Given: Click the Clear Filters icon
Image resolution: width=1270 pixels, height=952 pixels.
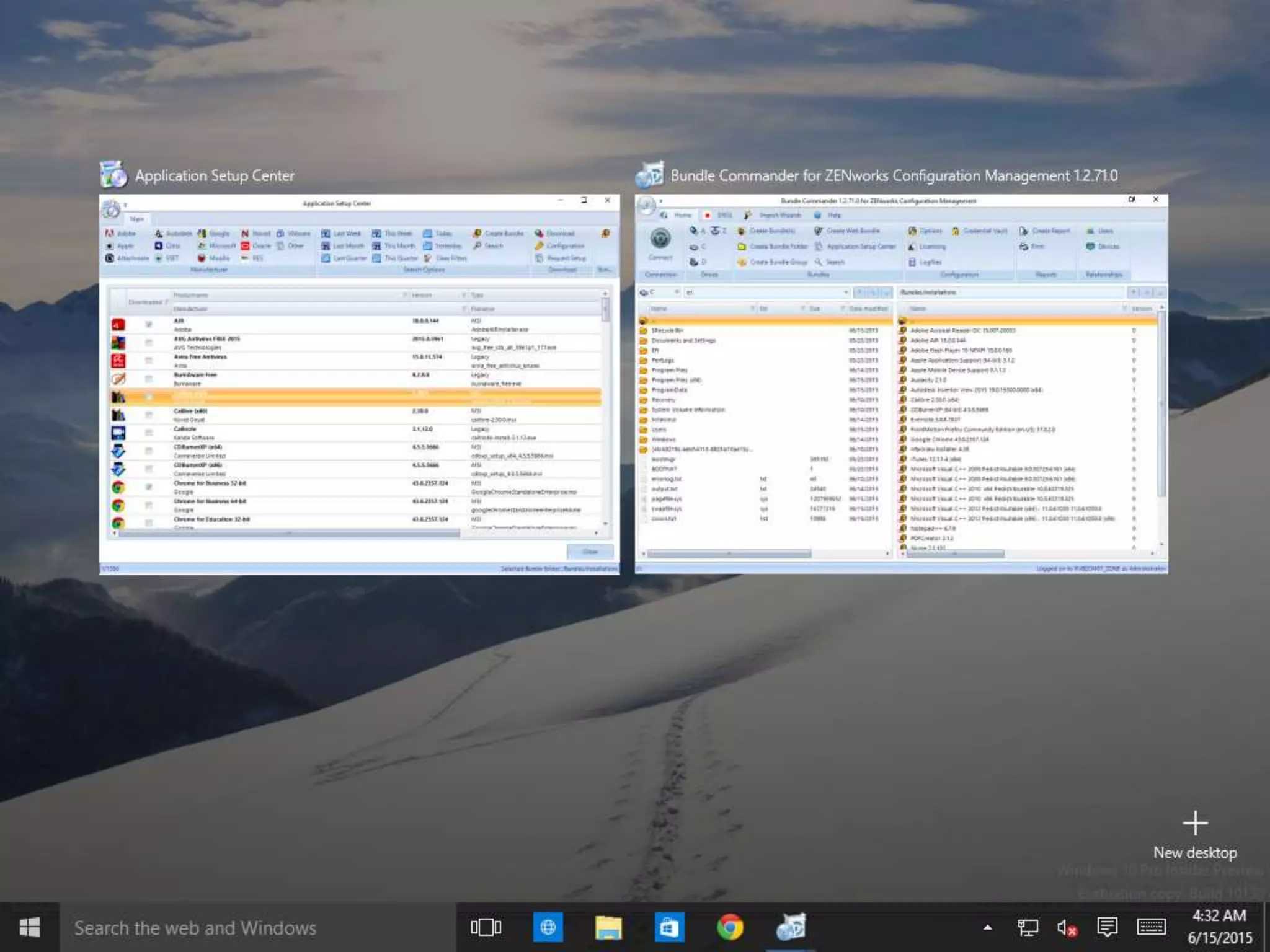Looking at the screenshot, I should pos(428,258).
